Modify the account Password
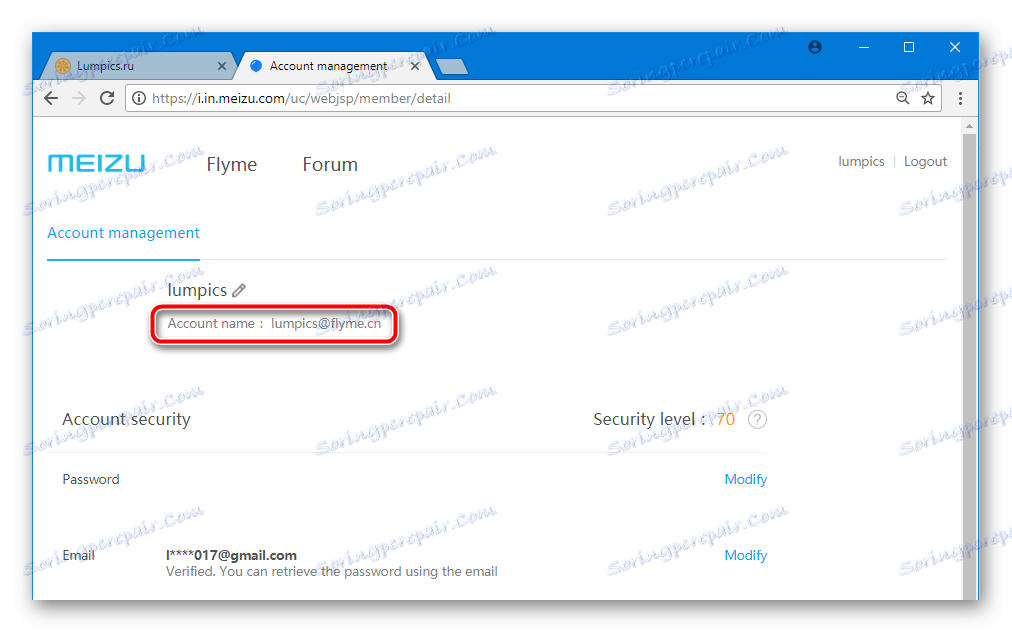The image size is (1012, 632). [x=745, y=479]
